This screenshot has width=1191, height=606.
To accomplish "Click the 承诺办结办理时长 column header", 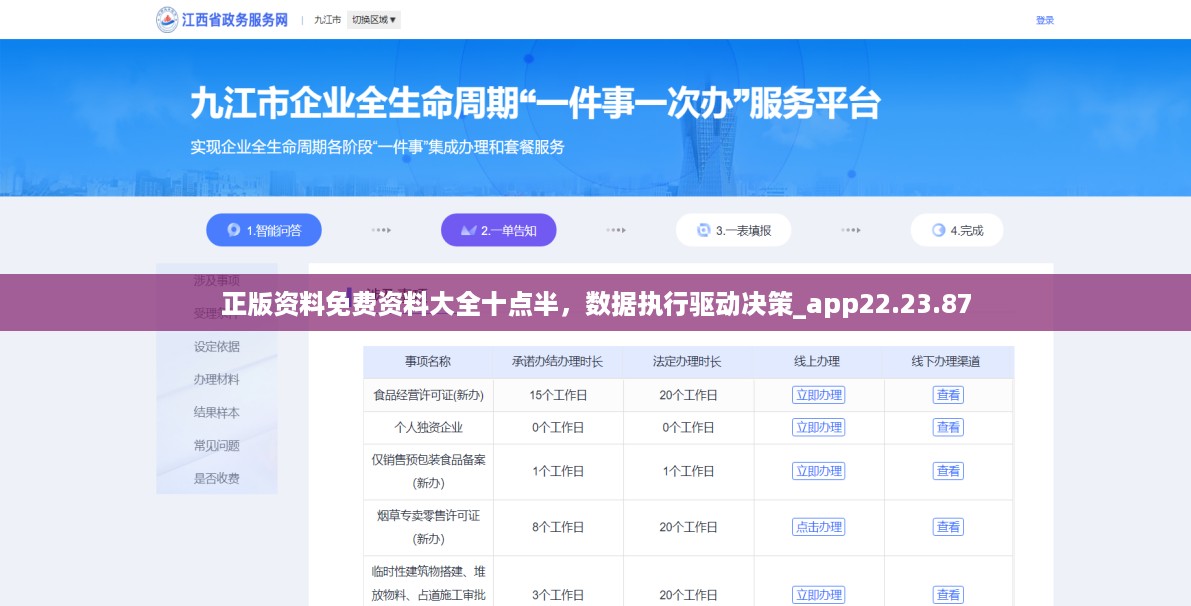I will coord(558,361).
